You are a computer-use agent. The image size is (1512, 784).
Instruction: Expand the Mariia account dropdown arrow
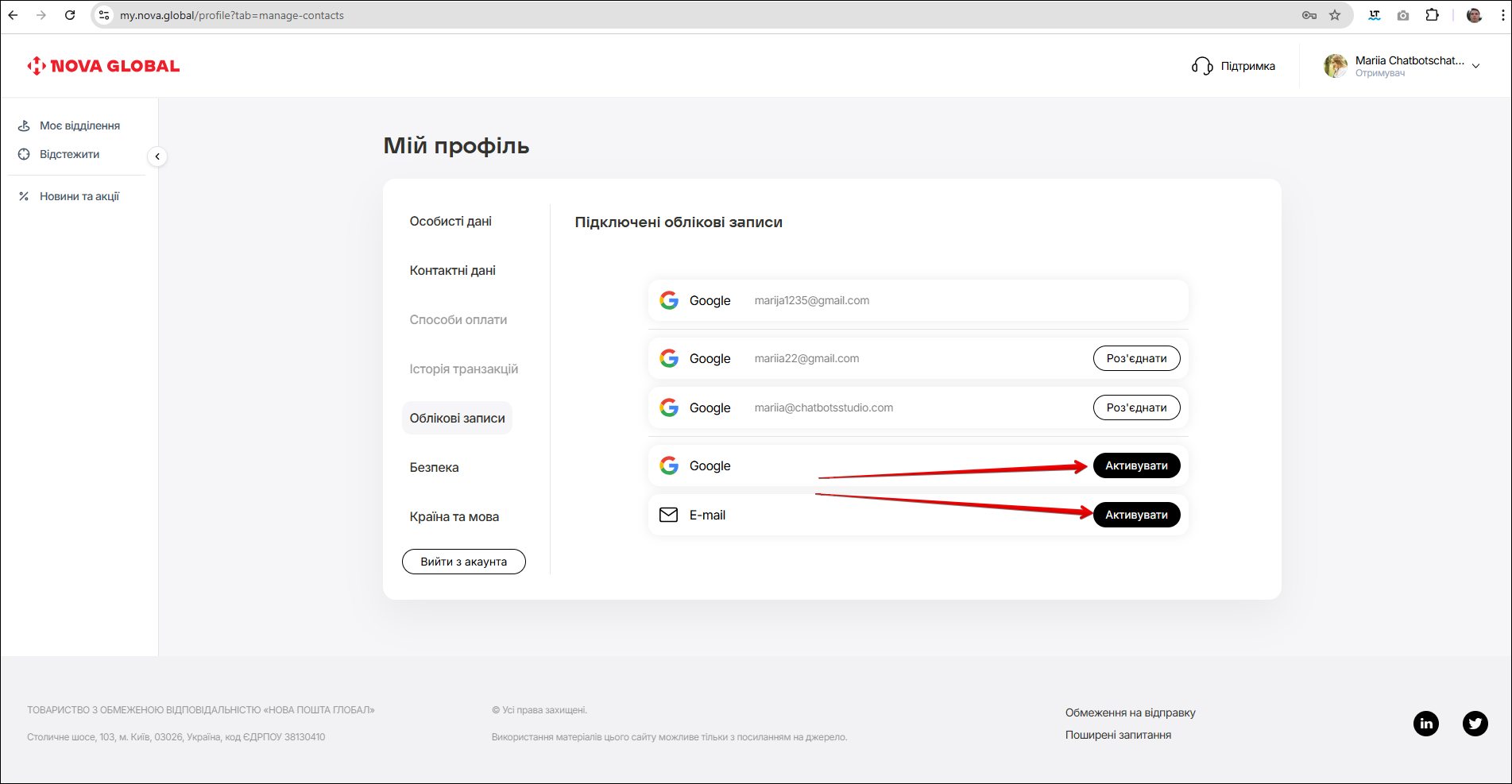1475,66
